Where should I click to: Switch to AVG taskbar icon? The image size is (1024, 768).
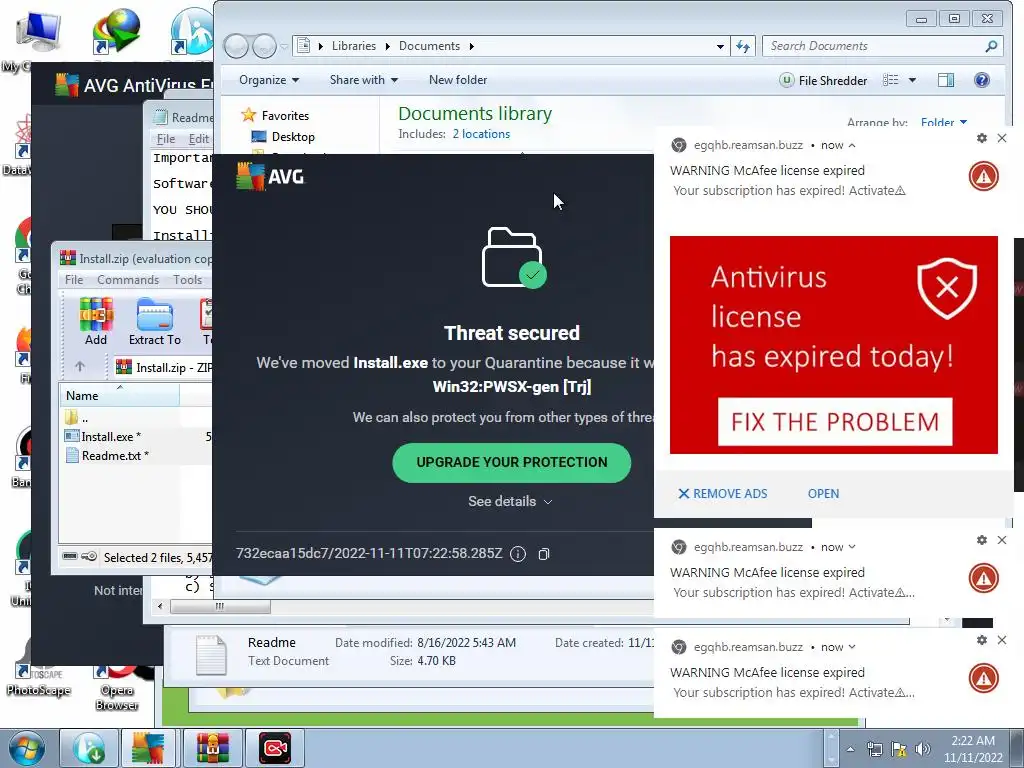point(148,748)
